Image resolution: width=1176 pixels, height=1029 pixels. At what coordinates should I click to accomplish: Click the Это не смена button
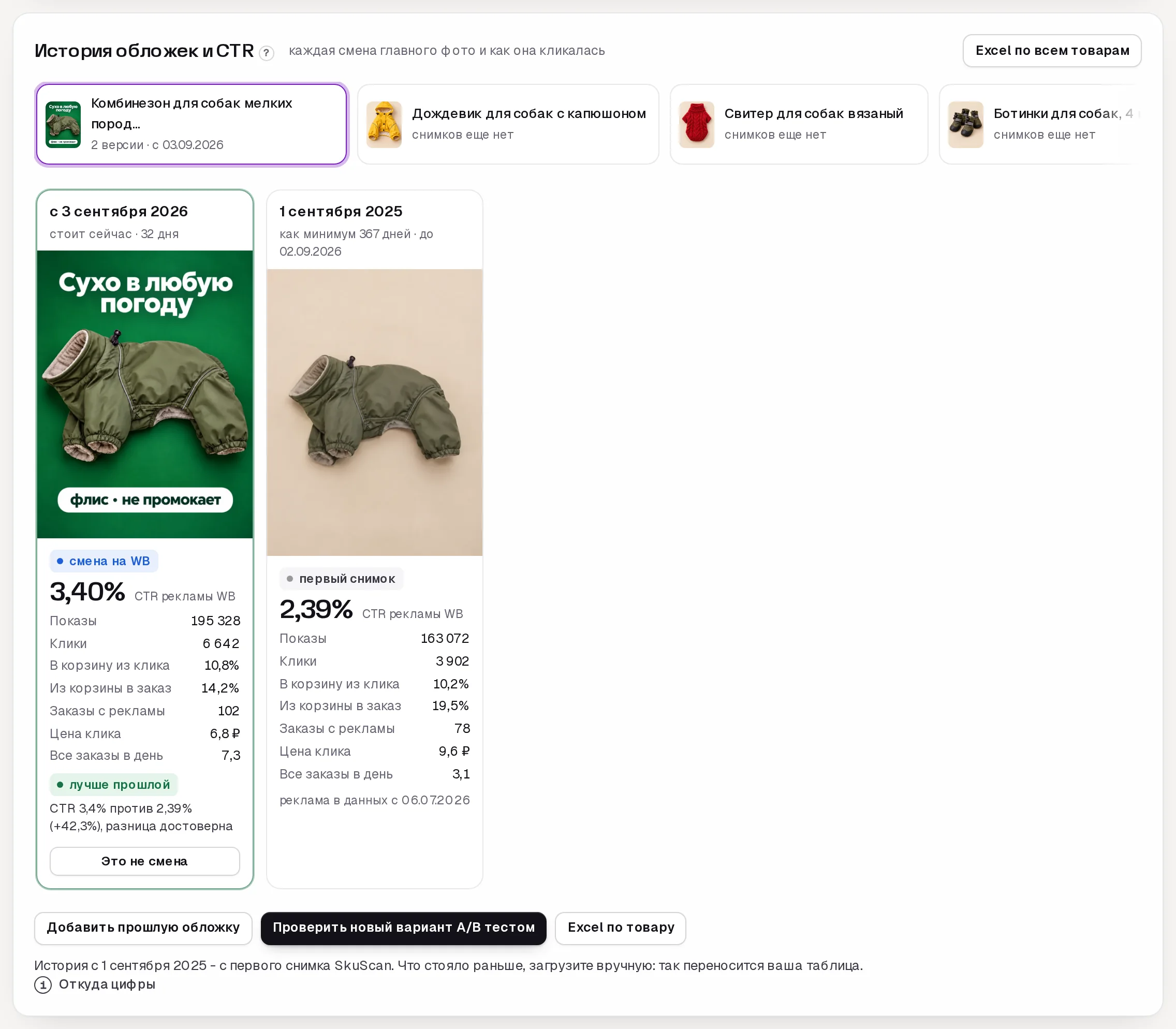(x=145, y=861)
